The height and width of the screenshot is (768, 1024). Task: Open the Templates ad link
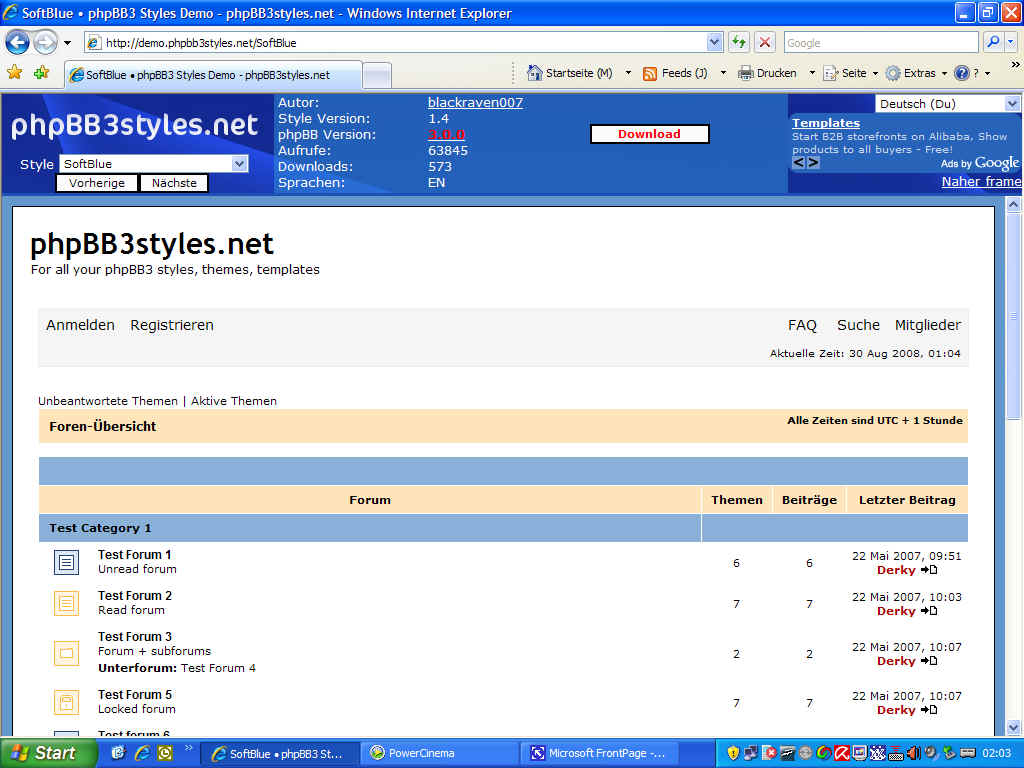[826, 123]
